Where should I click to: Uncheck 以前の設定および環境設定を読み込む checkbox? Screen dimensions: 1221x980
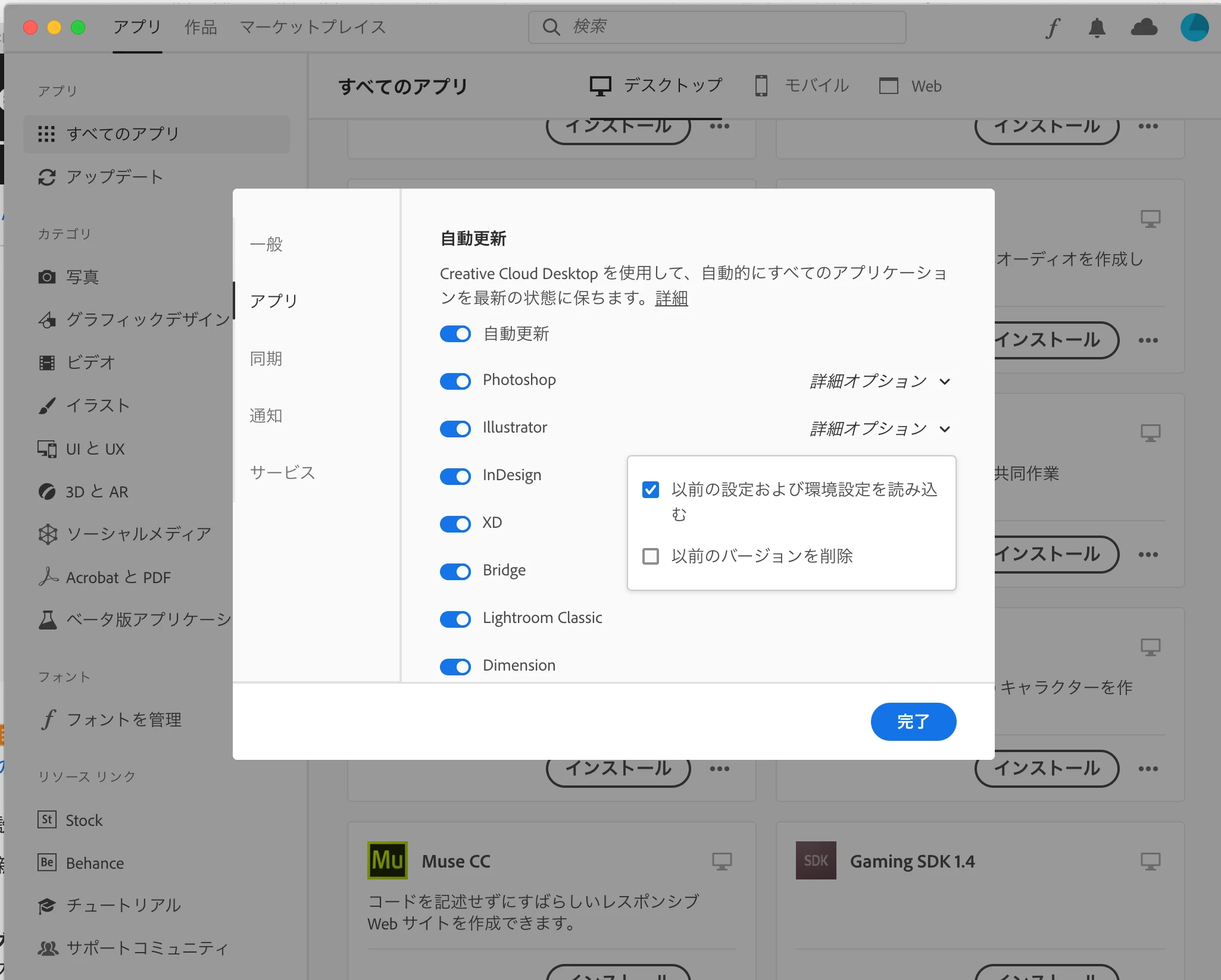[651, 490]
